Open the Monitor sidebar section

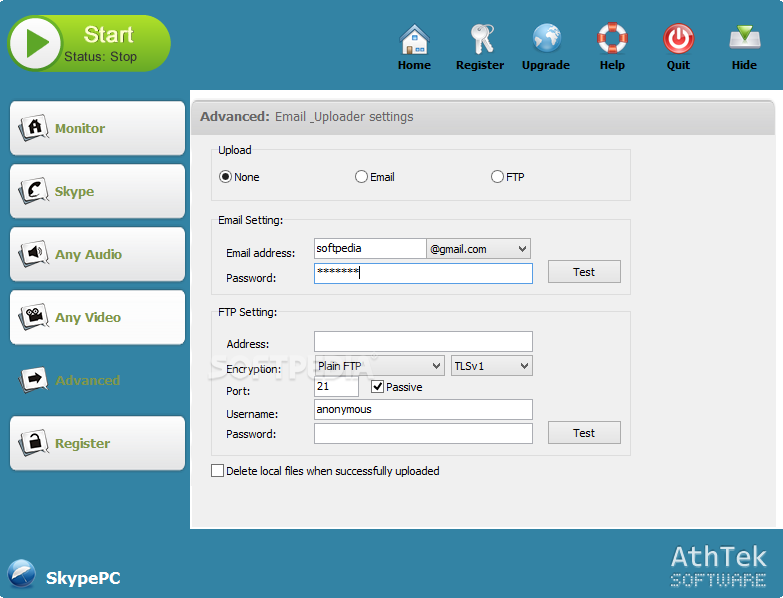(97, 128)
